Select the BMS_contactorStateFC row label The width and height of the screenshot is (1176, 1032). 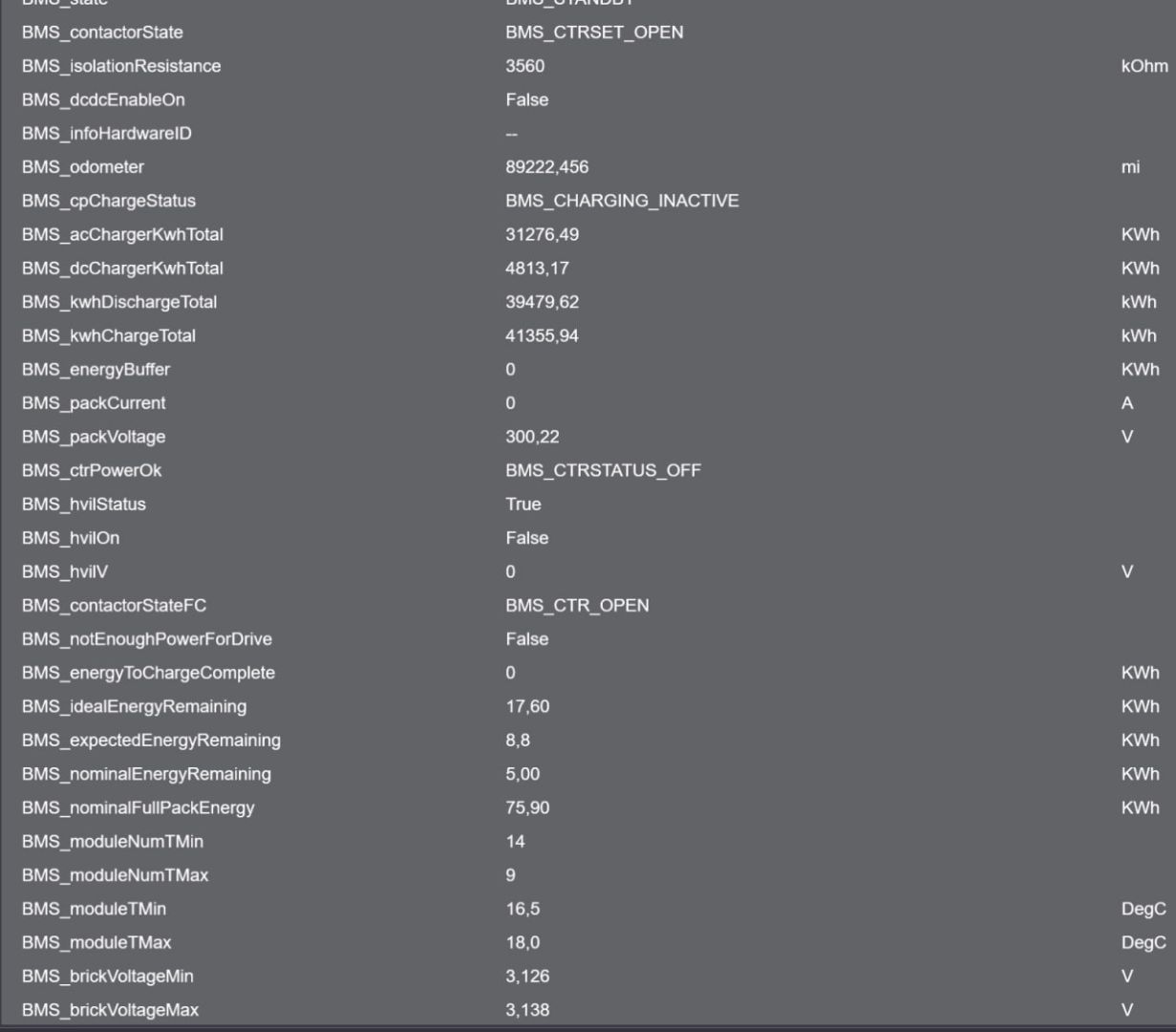(114, 605)
